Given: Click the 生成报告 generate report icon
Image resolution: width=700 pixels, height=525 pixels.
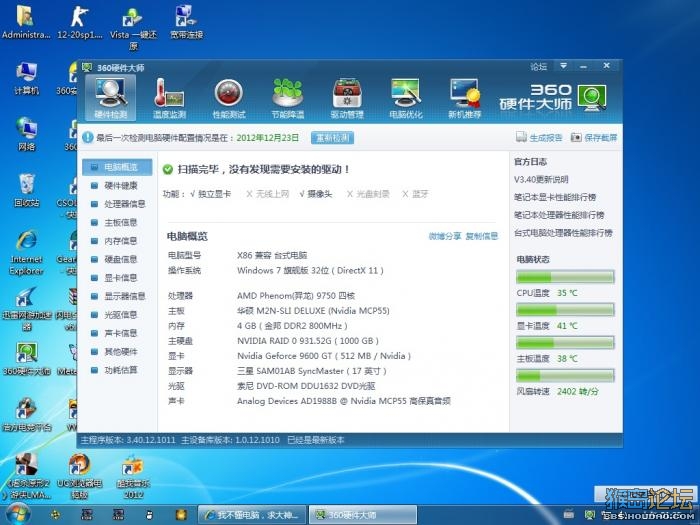Looking at the screenshot, I should (x=521, y=138).
